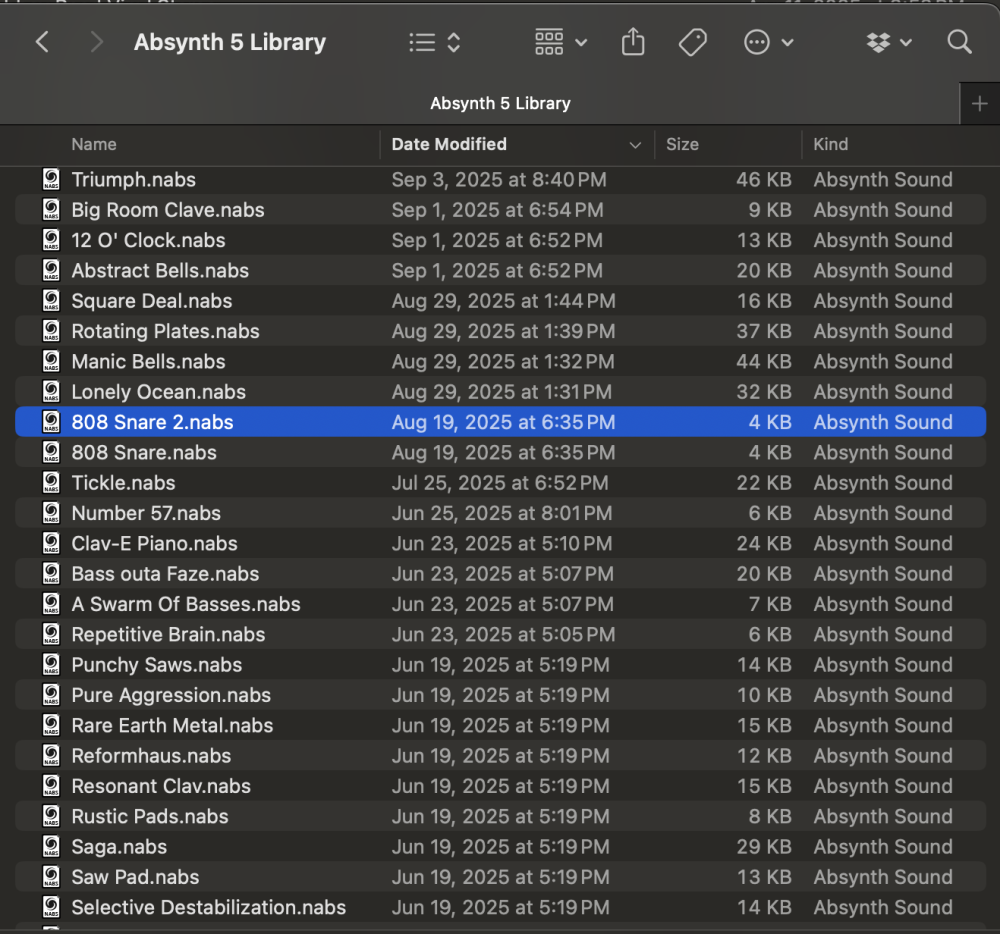This screenshot has height=934, width=1000.
Task: Click the 12 O' Clock.nabs file icon
Action: pos(51,240)
